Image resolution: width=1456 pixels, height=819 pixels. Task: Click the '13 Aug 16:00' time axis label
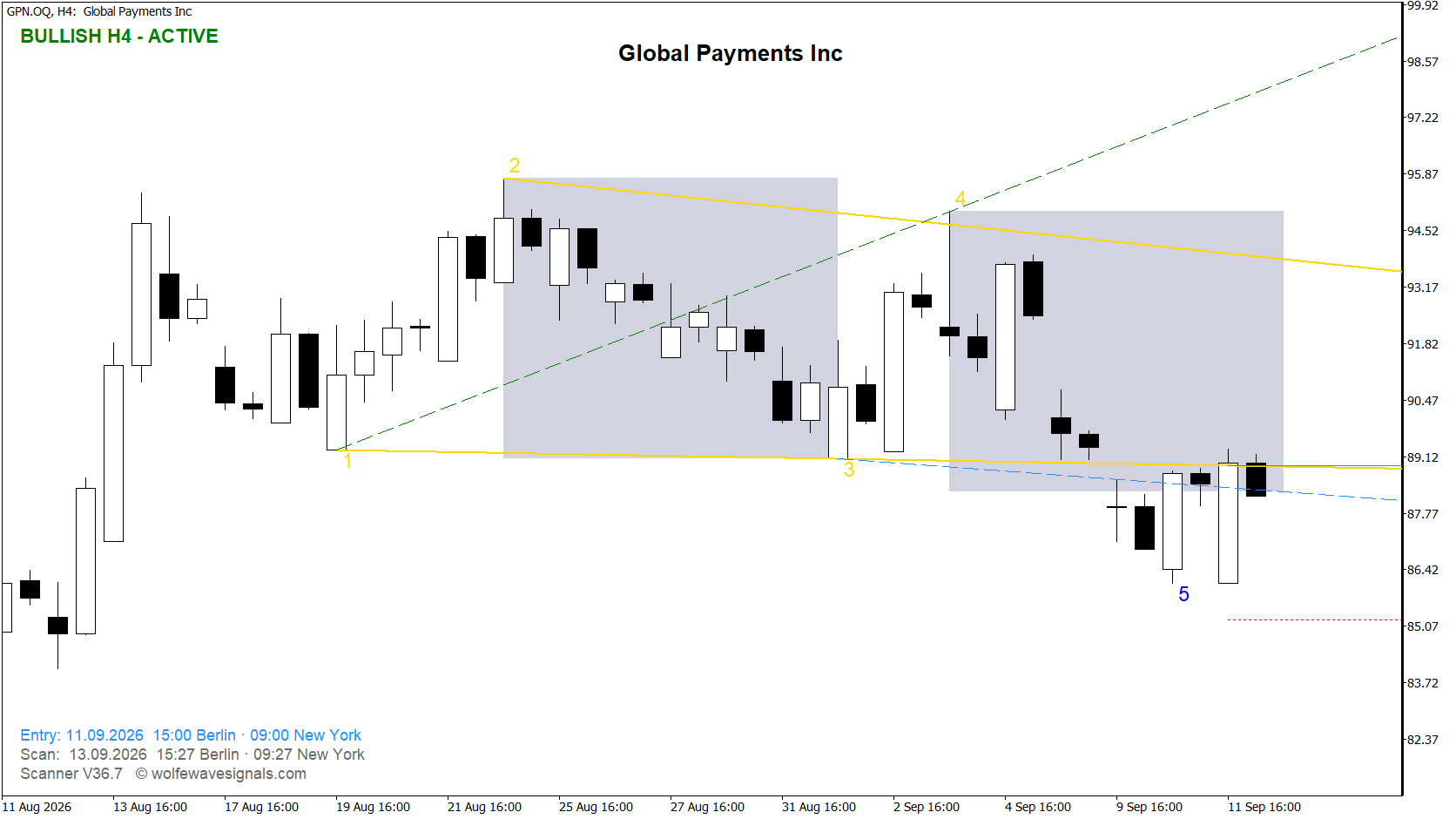point(150,807)
